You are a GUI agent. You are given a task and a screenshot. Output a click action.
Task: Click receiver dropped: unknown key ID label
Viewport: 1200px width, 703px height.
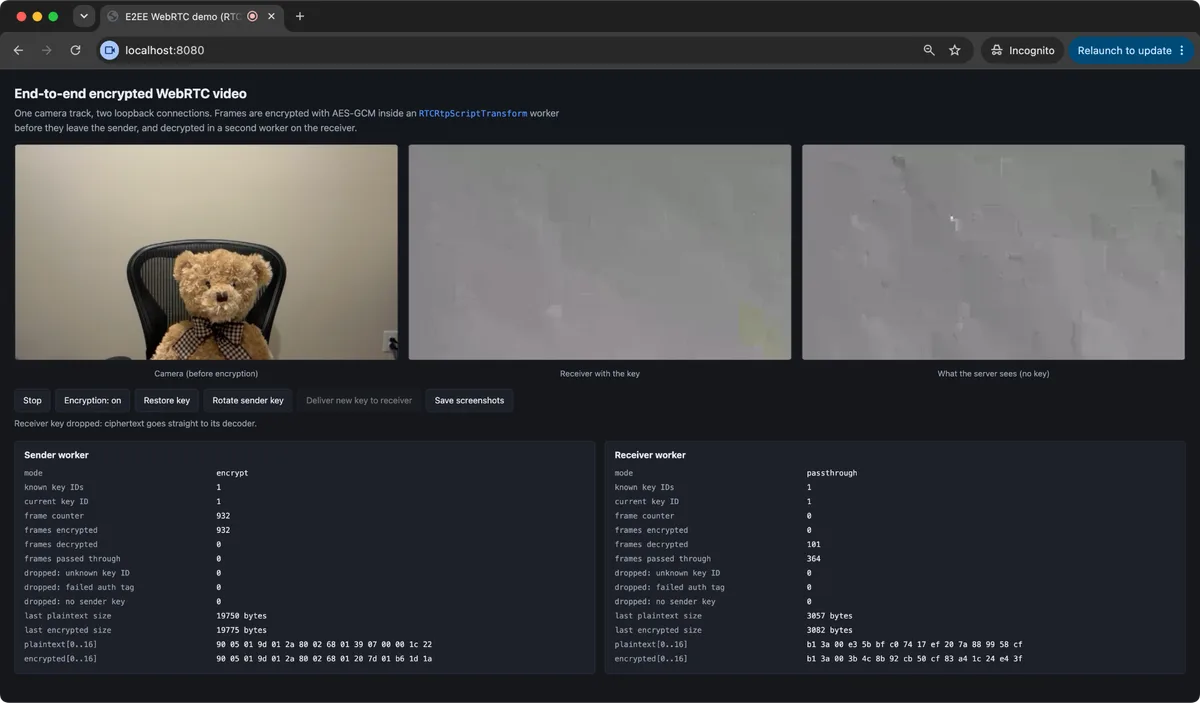(667, 573)
